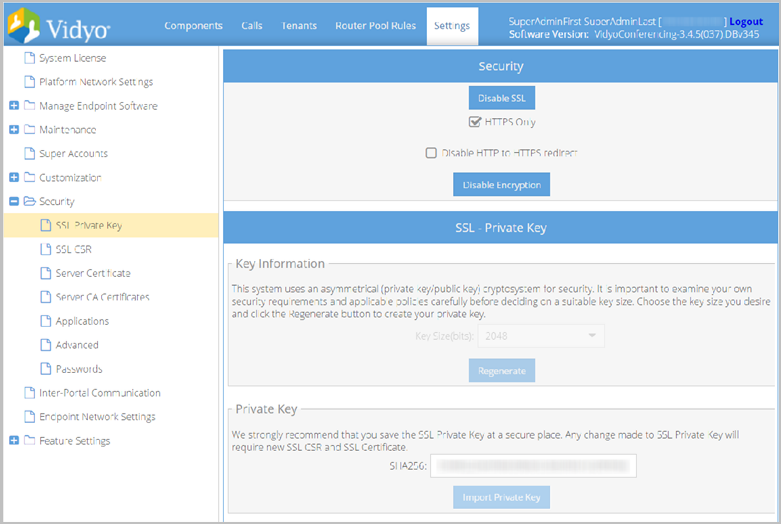Screen dimensions: 781x524
Task: Click the Disable Encryption button
Action: [x=502, y=185]
